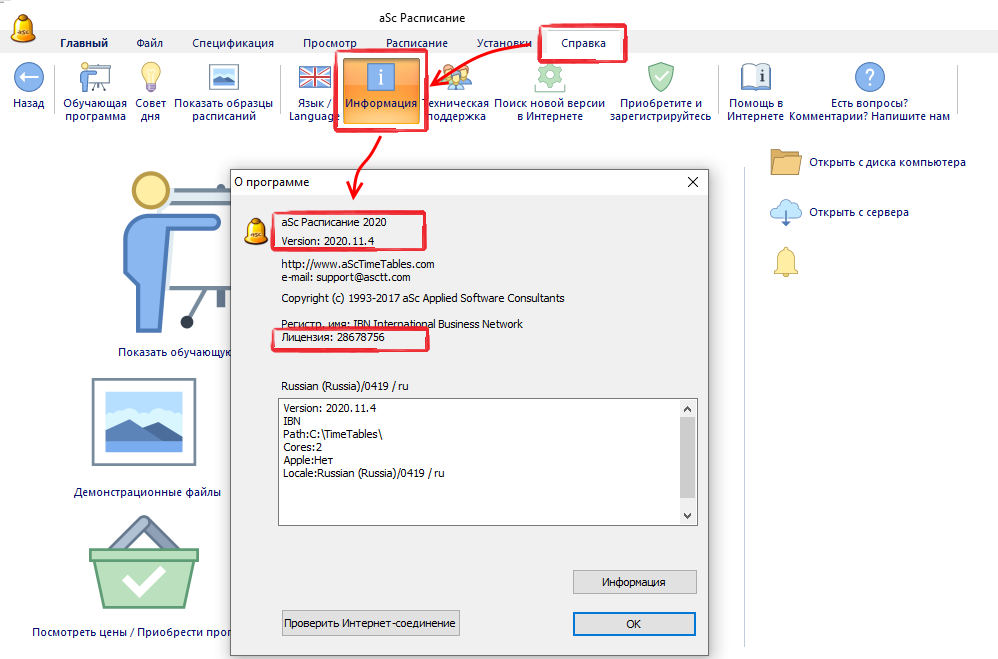Screen dimensions: 998x659
Task: Click the yellow bell icon on right panel
Action: (x=785, y=262)
